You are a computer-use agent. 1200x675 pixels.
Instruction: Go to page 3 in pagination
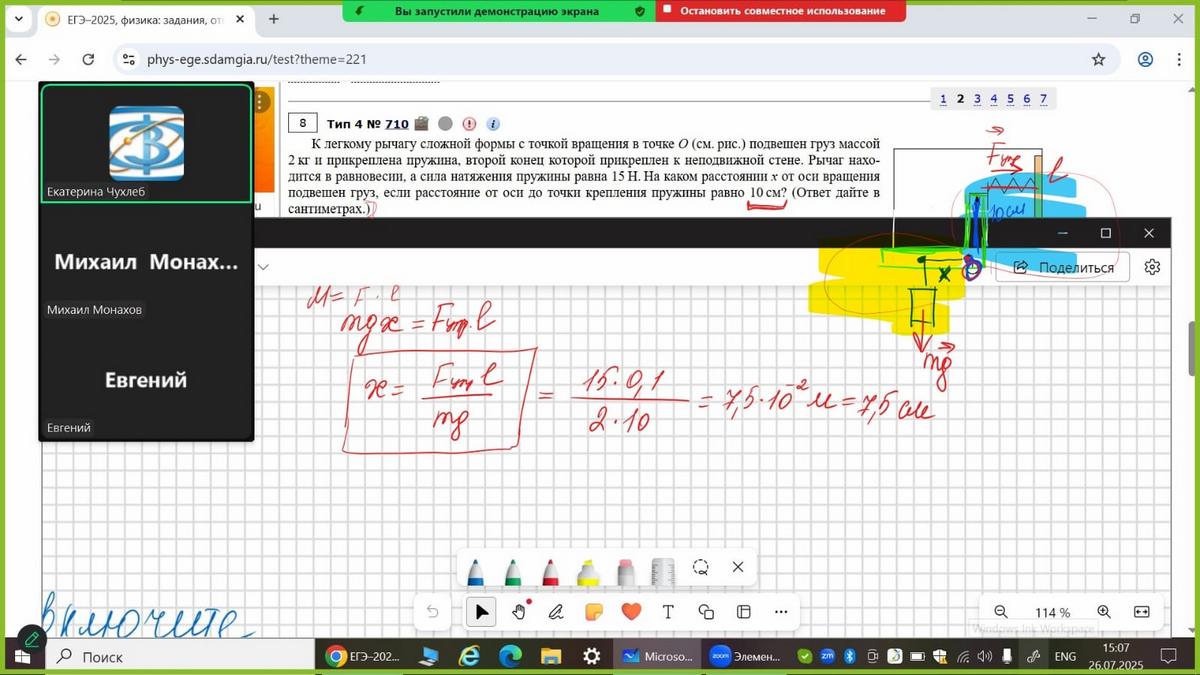click(x=977, y=98)
